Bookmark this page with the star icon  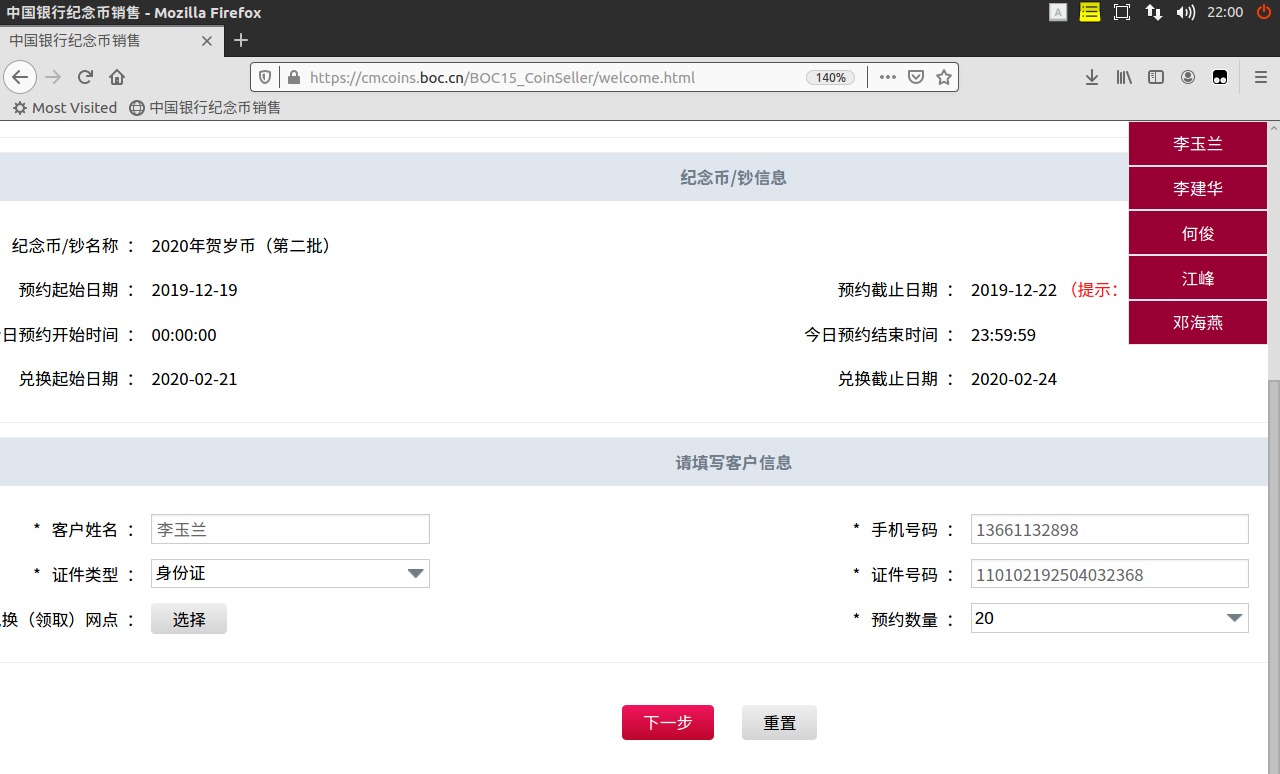pos(943,77)
